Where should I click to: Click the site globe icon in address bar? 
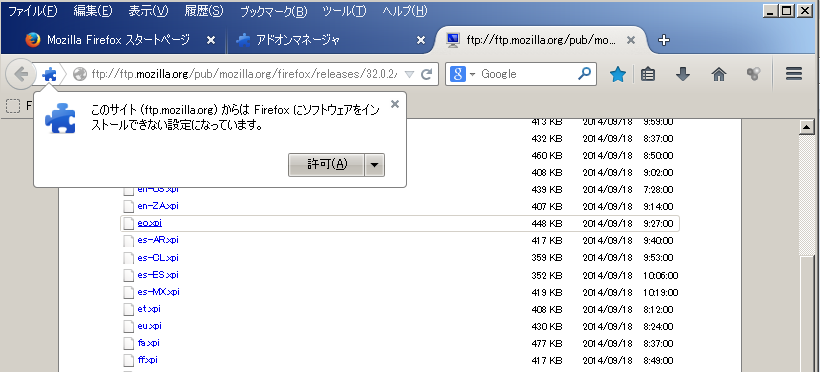79,74
